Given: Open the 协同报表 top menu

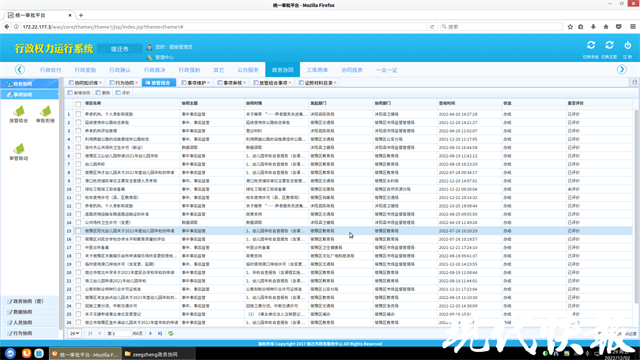Looking at the screenshot, I should click(352, 70).
